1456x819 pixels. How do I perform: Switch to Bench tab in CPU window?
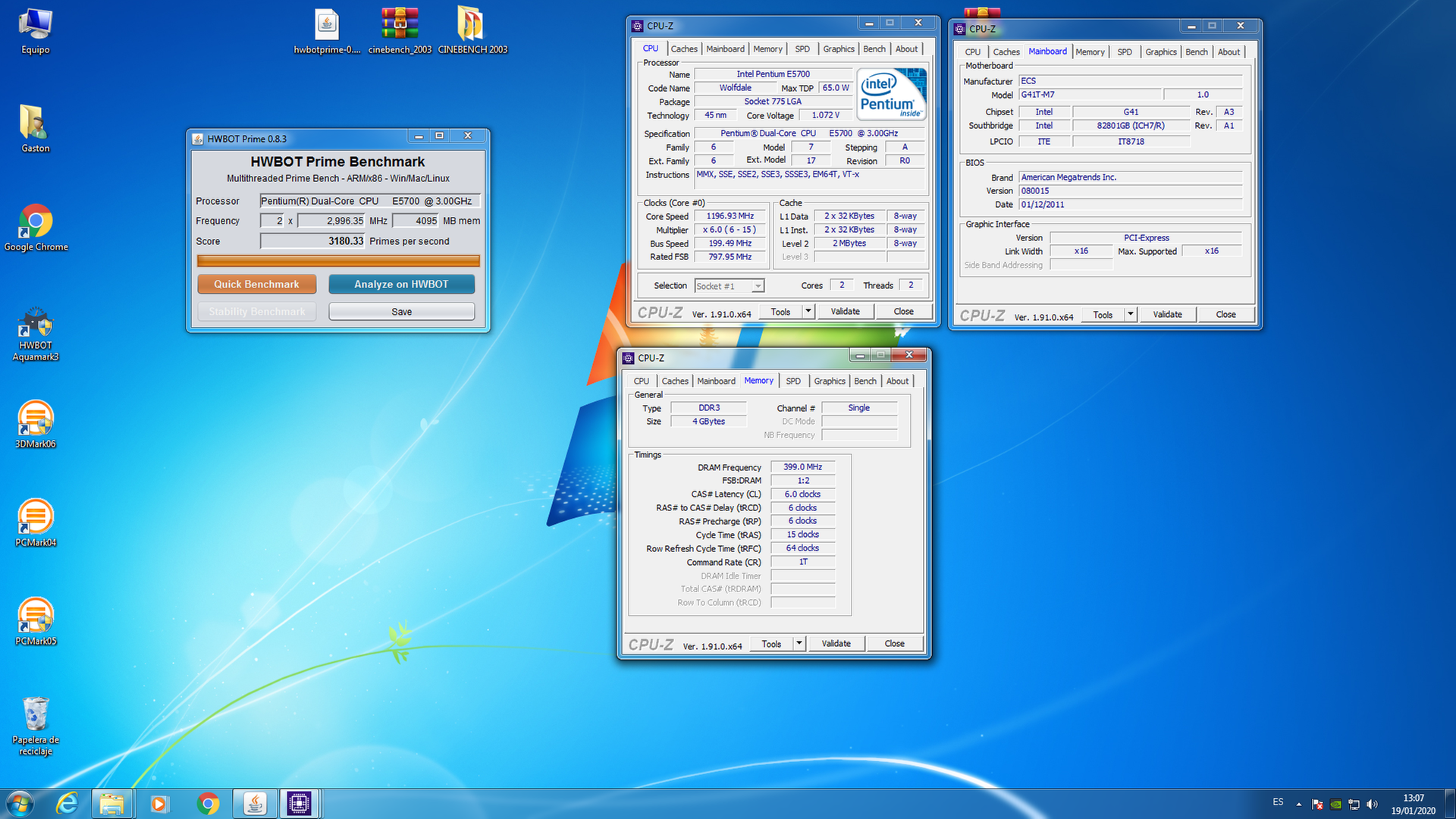(x=874, y=49)
